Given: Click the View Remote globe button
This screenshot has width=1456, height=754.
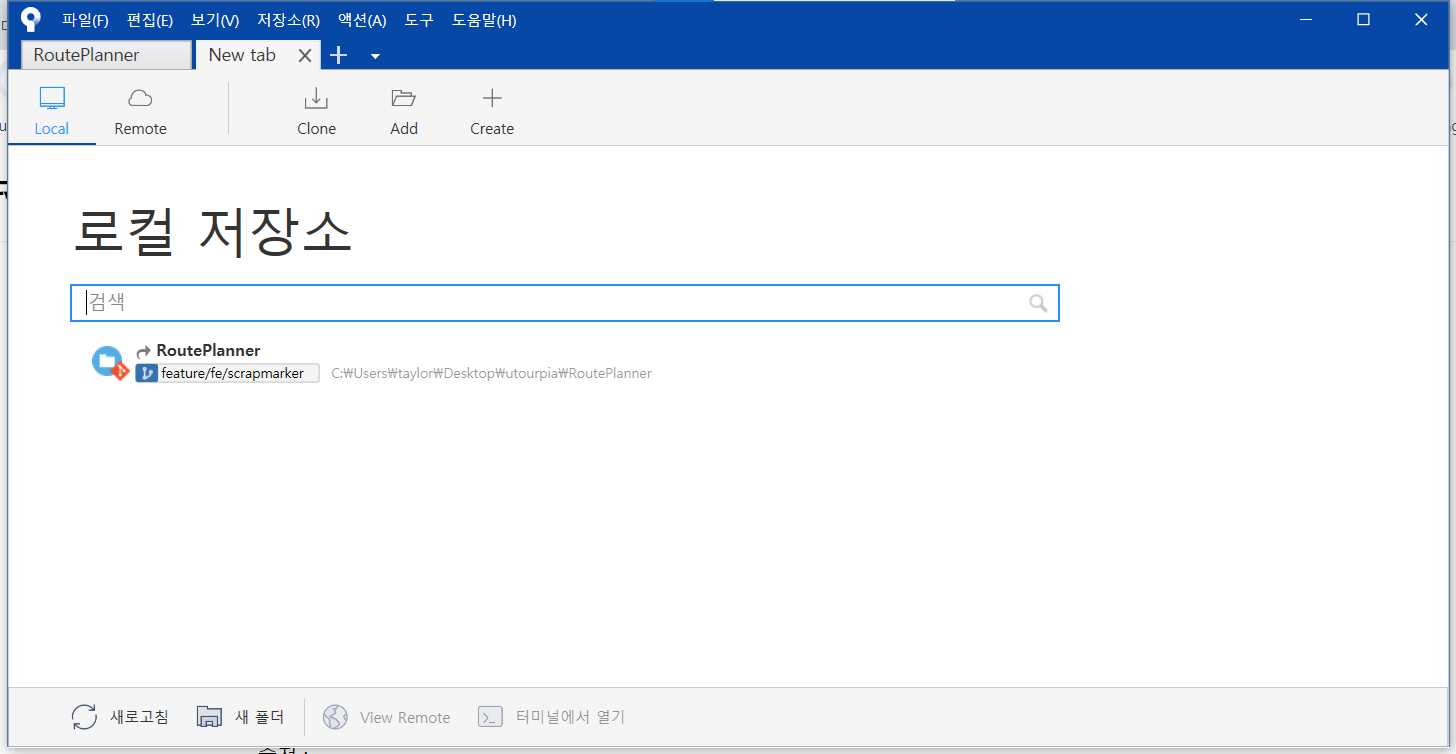Looking at the screenshot, I should pos(386,717).
